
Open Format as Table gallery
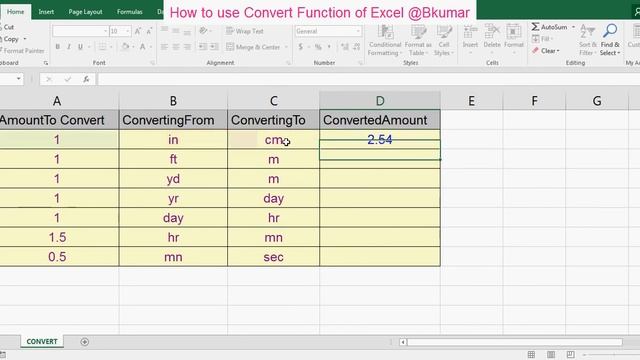tap(418, 40)
